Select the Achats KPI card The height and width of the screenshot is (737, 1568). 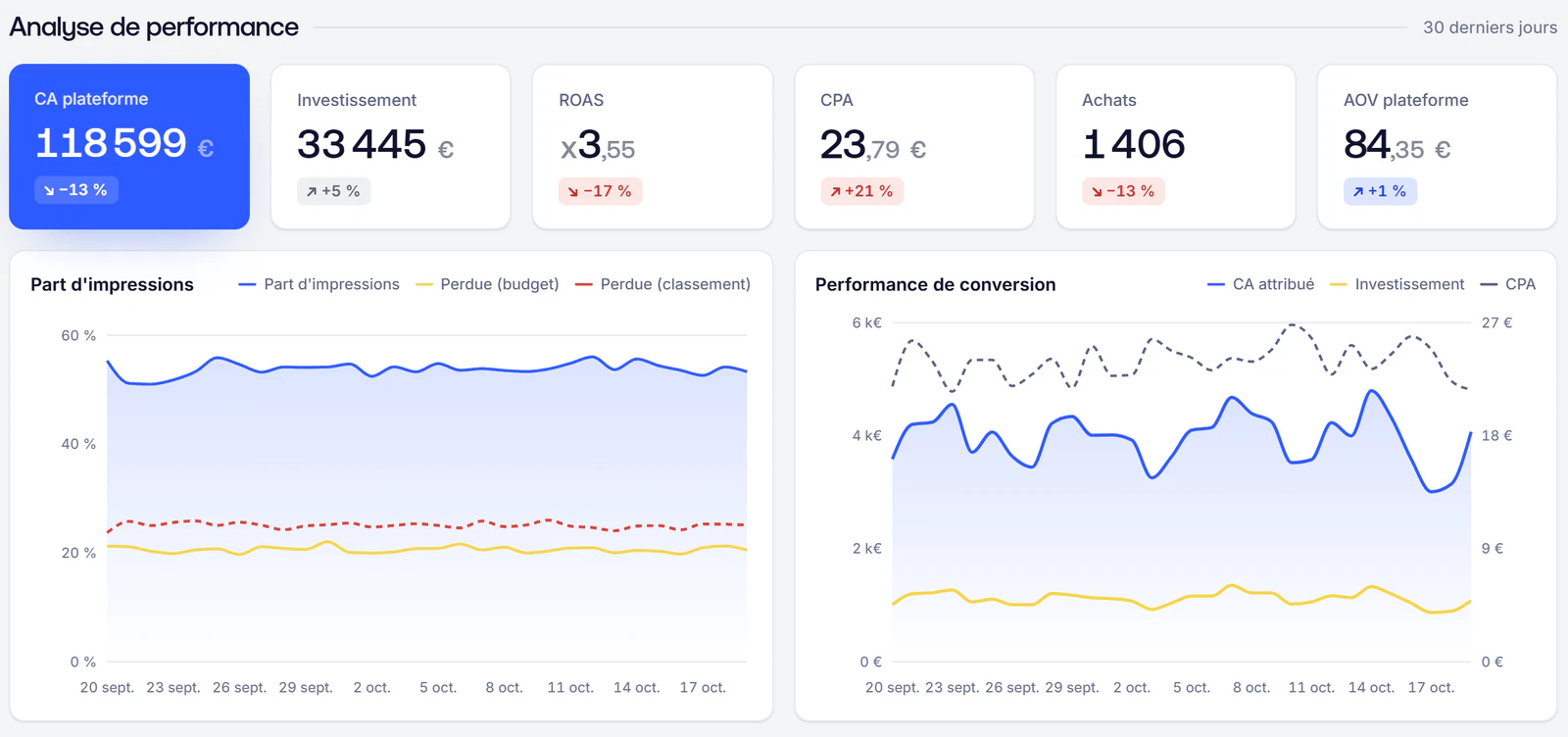tap(1176, 147)
